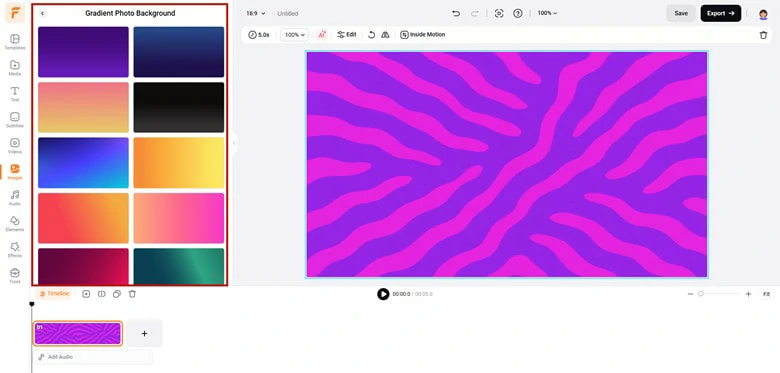Open the Elements sidebar panel
The width and height of the screenshot is (780, 373).
tap(15, 223)
